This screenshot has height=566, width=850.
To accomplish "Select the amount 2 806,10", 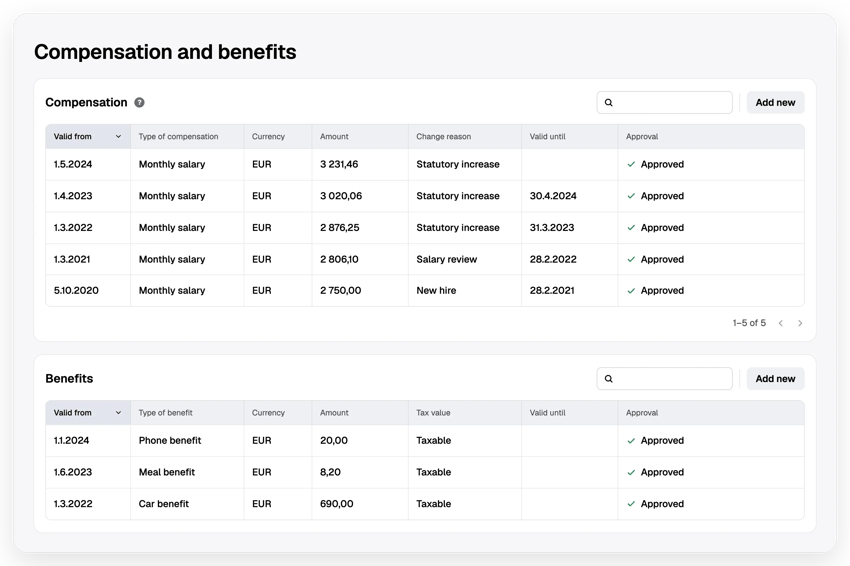I will point(339,259).
